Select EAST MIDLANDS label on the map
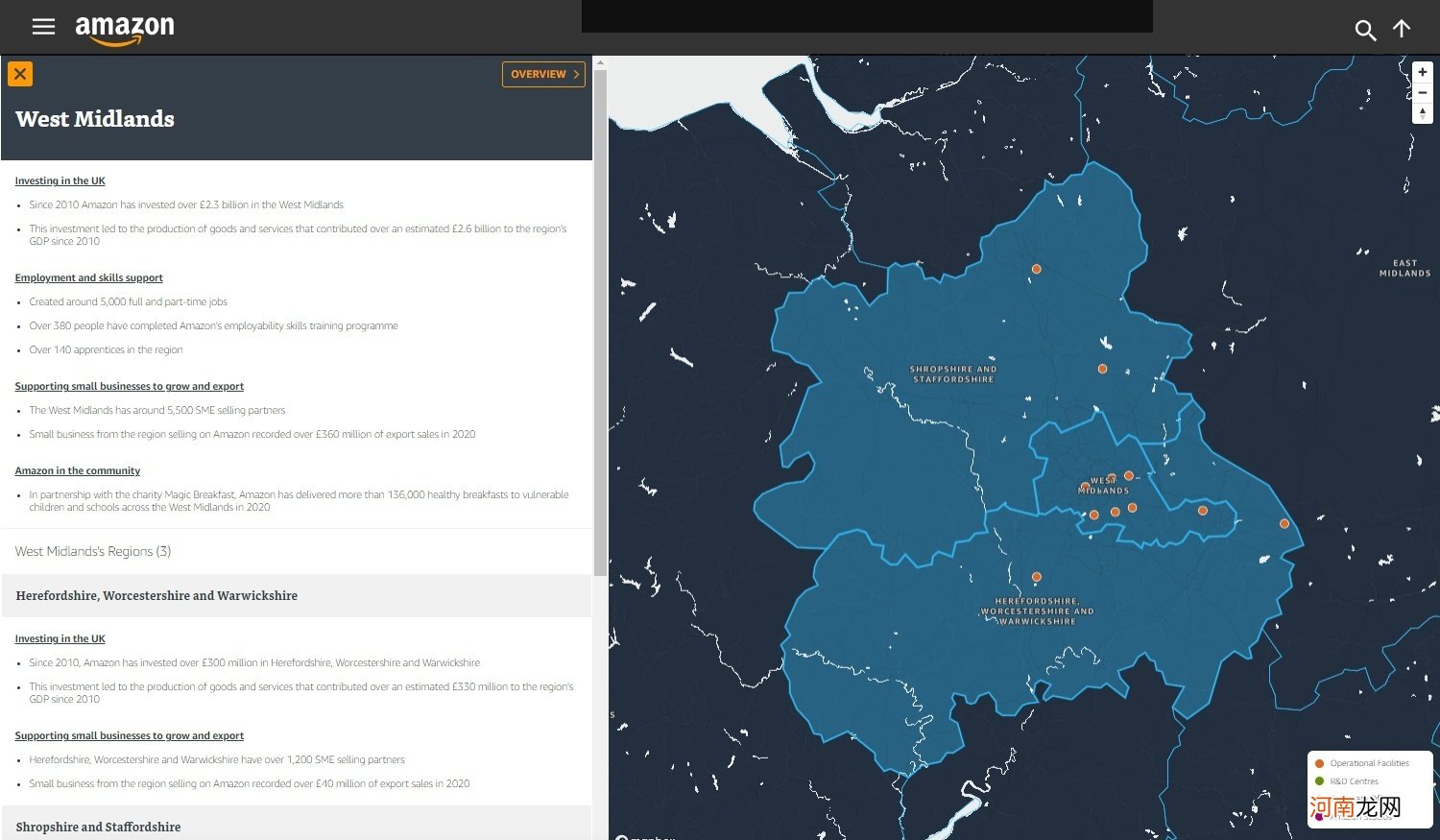Image resolution: width=1440 pixels, height=840 pixels. [x=1404, y=268]
